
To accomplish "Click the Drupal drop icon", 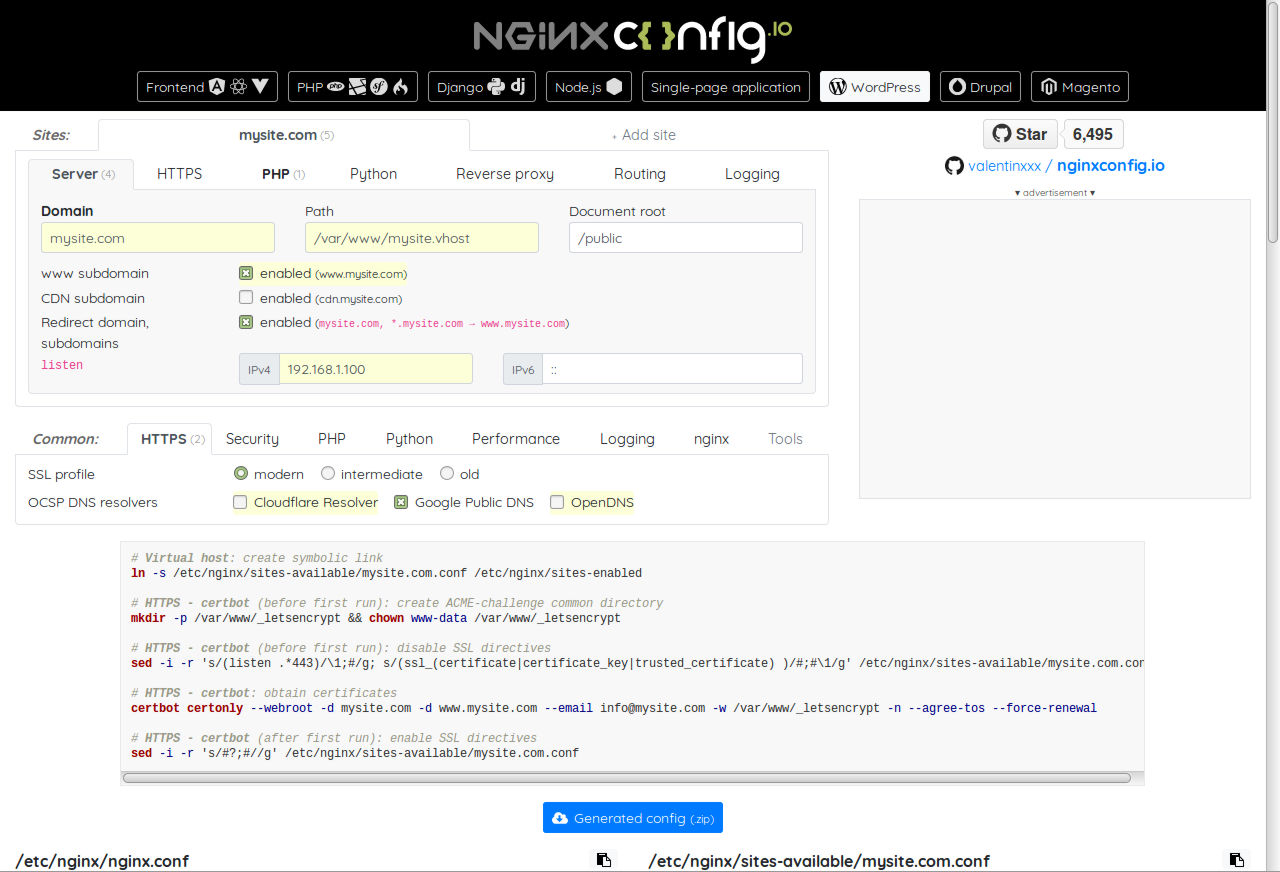I will pos(957,87).
